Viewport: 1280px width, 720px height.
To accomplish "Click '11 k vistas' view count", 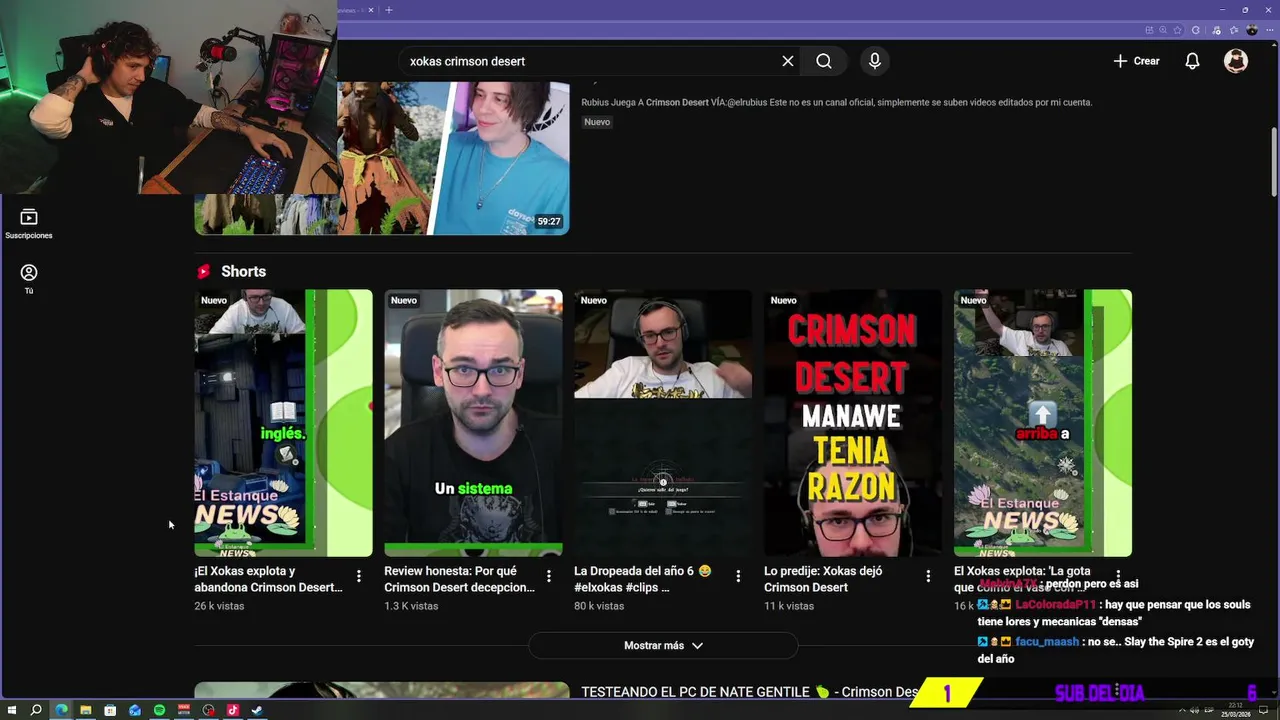I will [x=789, y=606].
